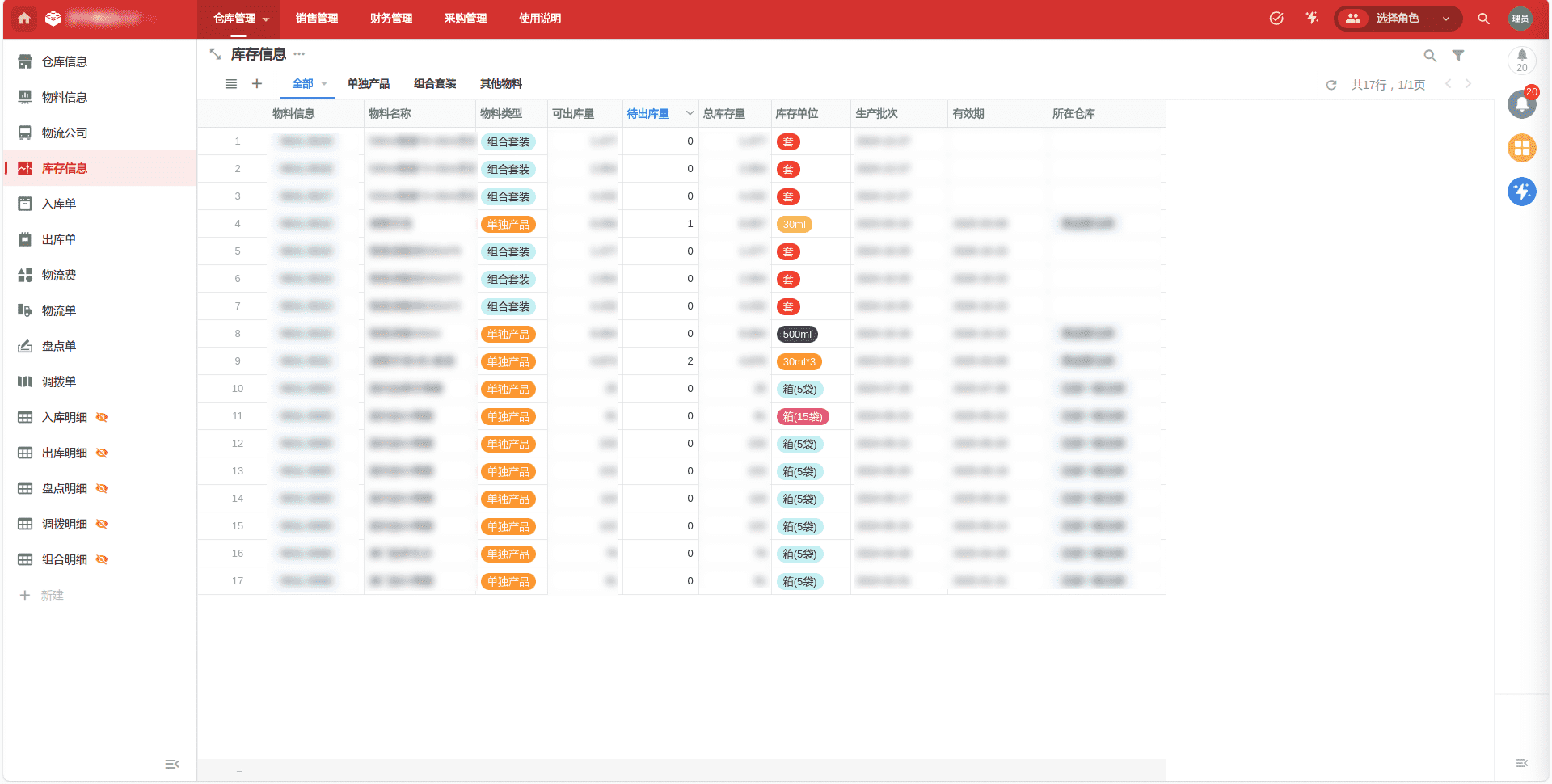Click the home icon in top bar
This screenshot has width=1552, height=784.
[24, 19]
